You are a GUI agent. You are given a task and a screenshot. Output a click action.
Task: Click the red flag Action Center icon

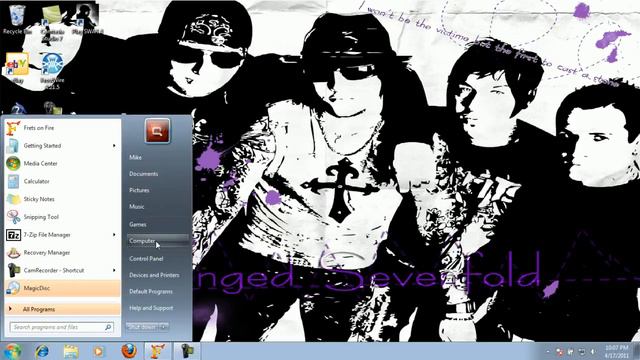coord(560,351)
